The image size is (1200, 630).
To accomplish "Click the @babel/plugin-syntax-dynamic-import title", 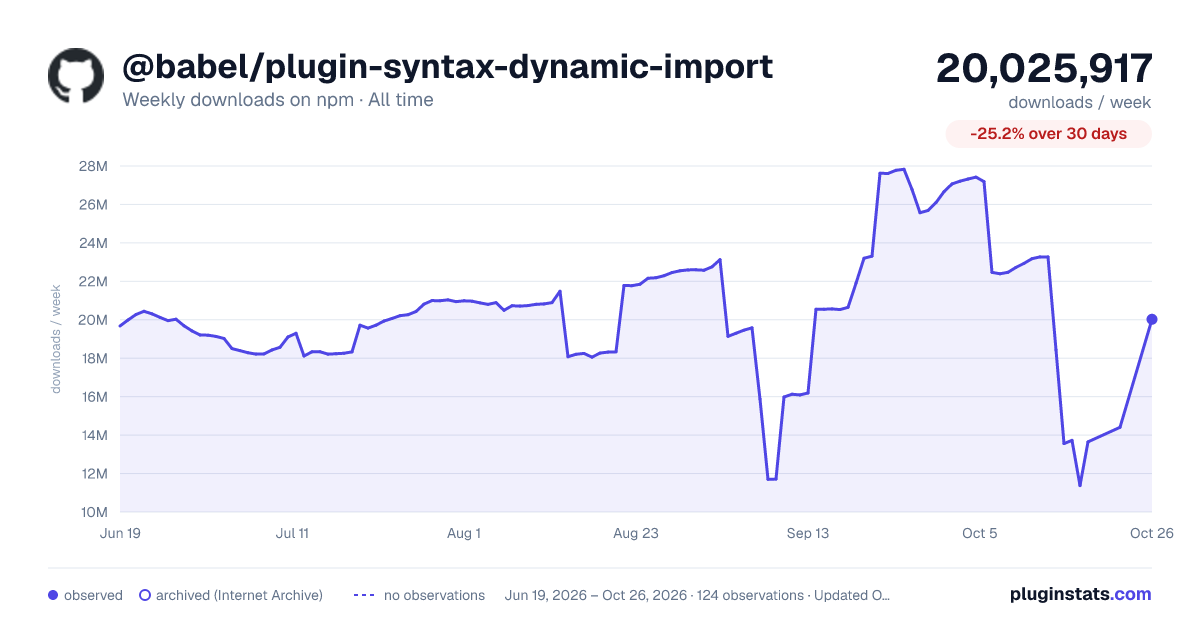I will click(x=447, y=67).
